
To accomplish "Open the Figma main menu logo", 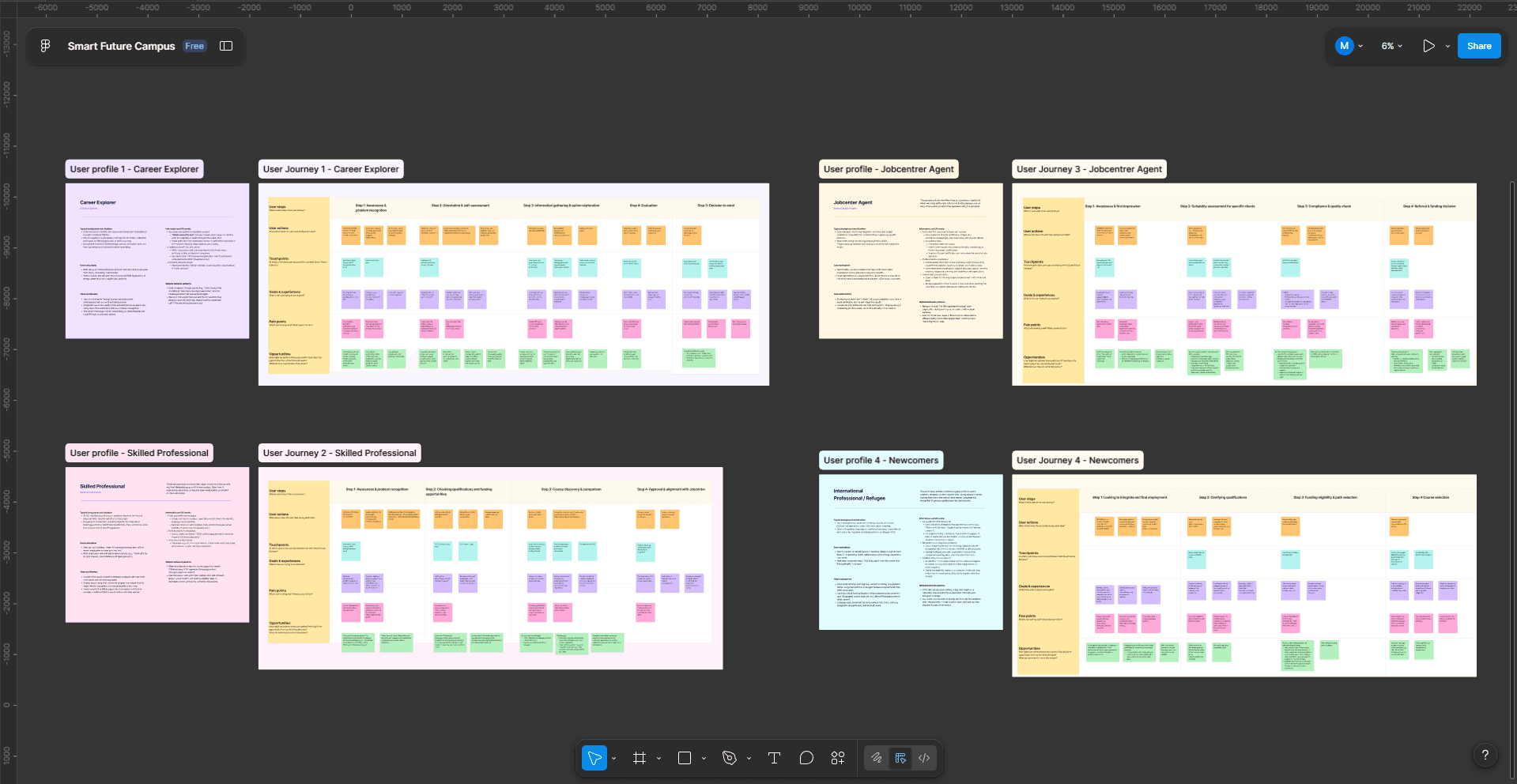I will (45, 46).
